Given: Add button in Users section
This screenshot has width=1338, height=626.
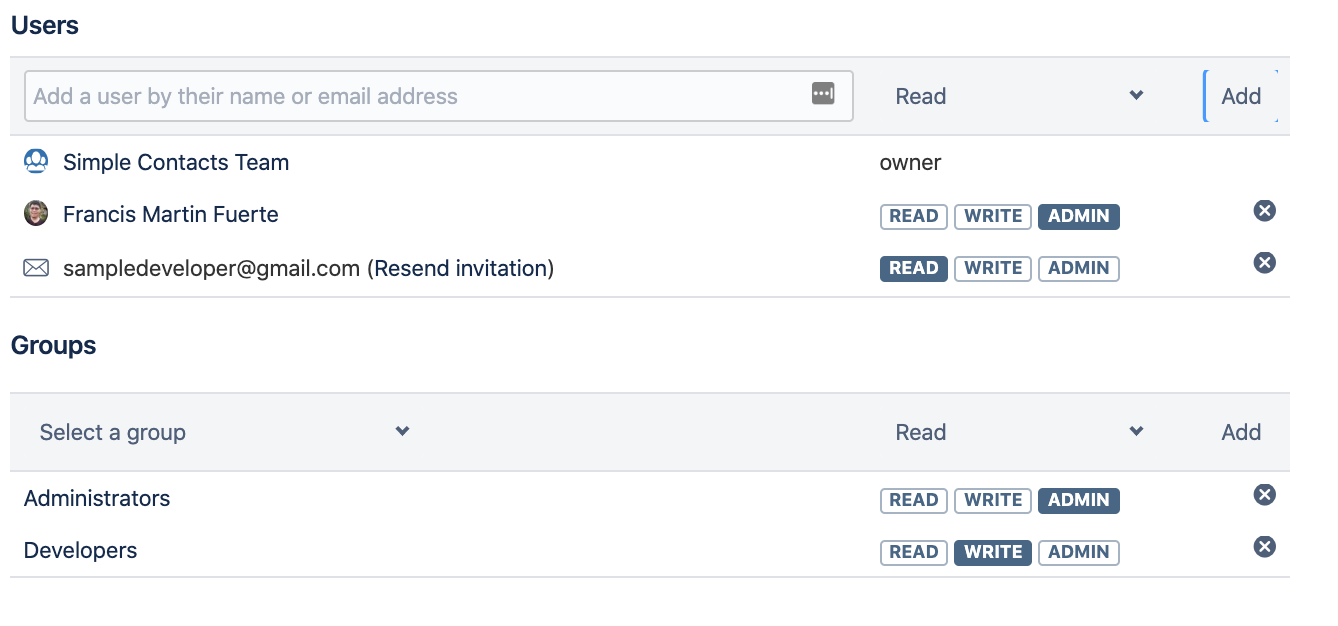Looking at the screenshot, I should (x=1241, y=96).
